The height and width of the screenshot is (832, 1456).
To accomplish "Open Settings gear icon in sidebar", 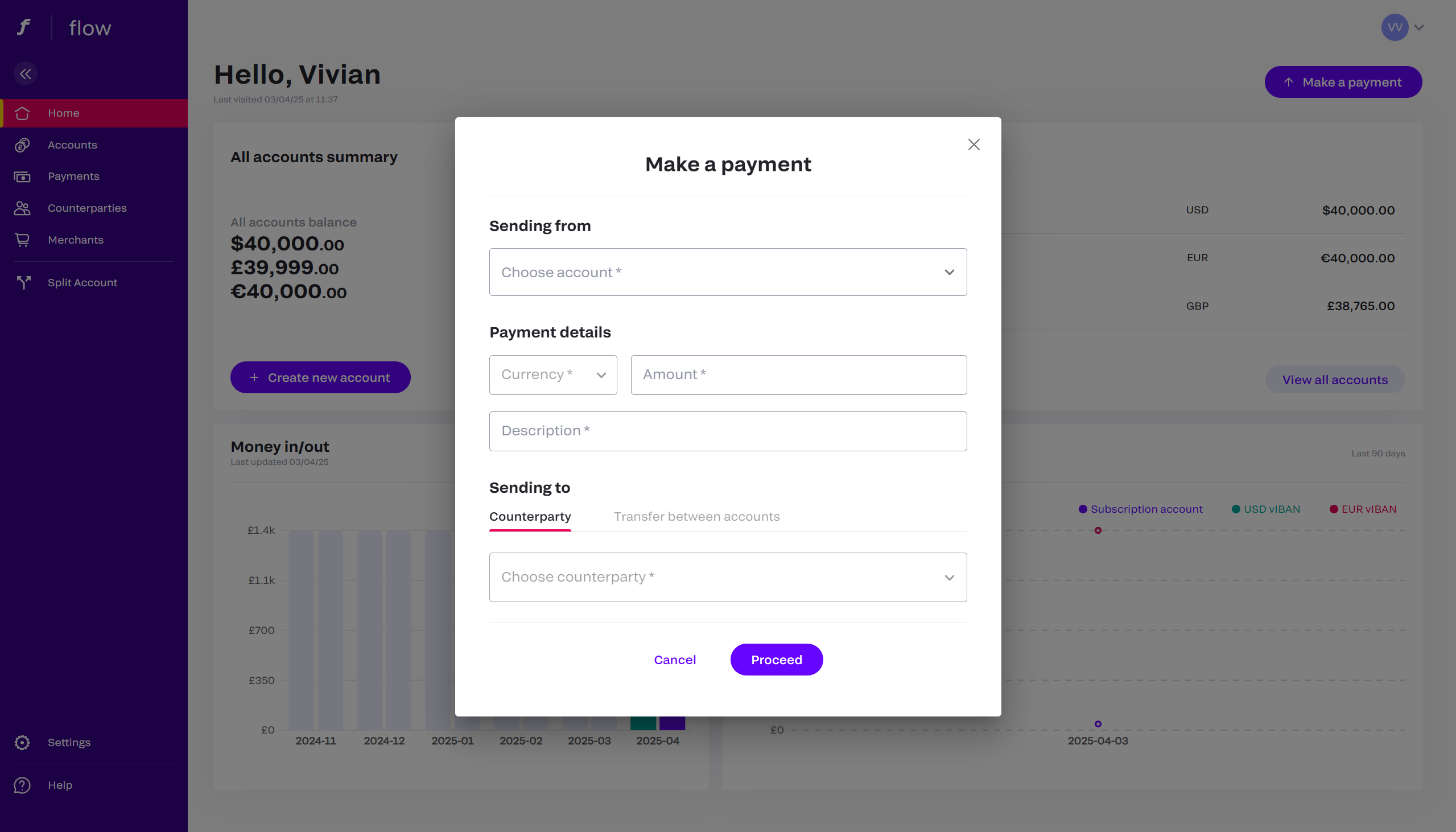I will (x=22, y=742).
